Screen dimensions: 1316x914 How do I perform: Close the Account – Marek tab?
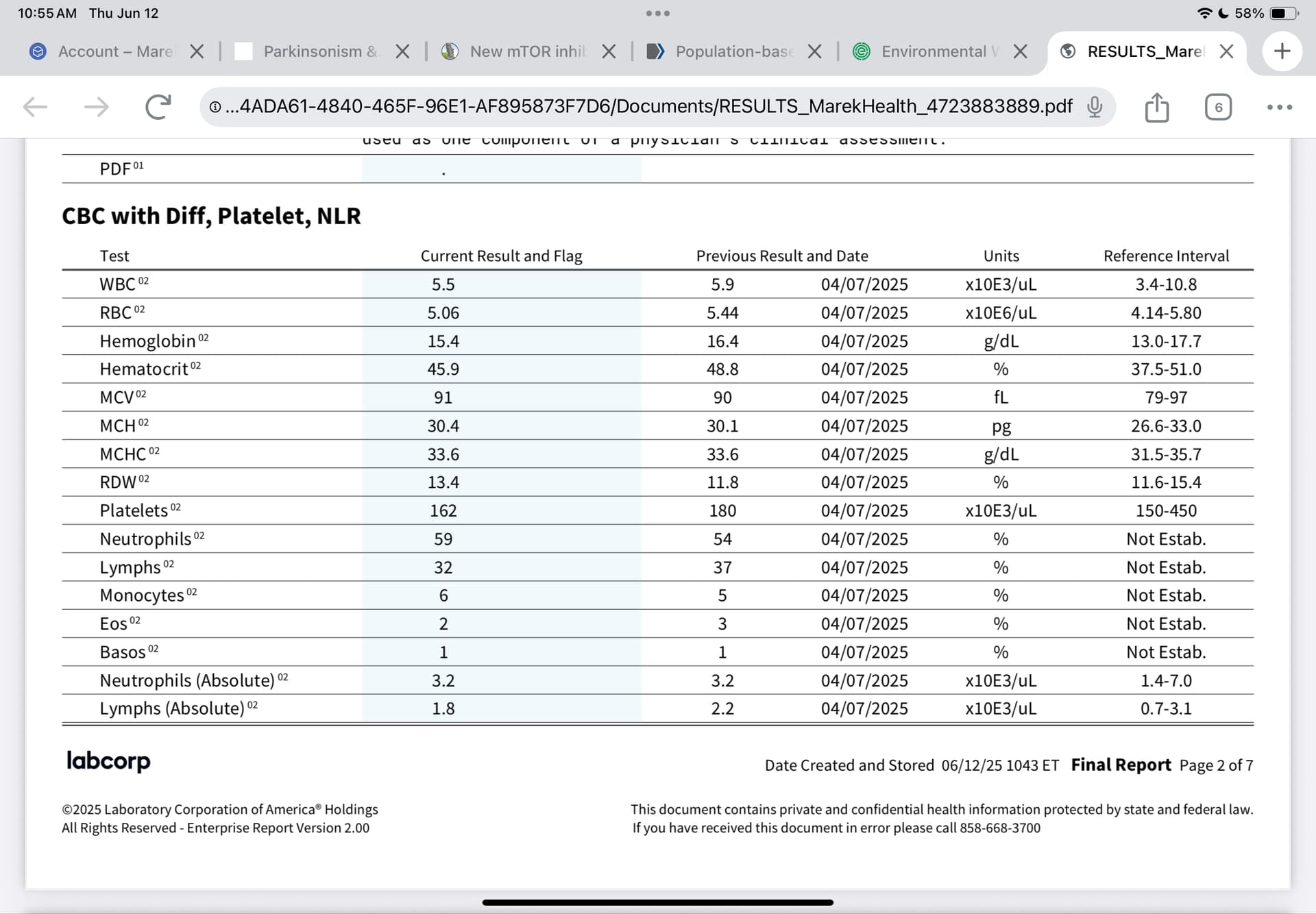click(197, 51)
